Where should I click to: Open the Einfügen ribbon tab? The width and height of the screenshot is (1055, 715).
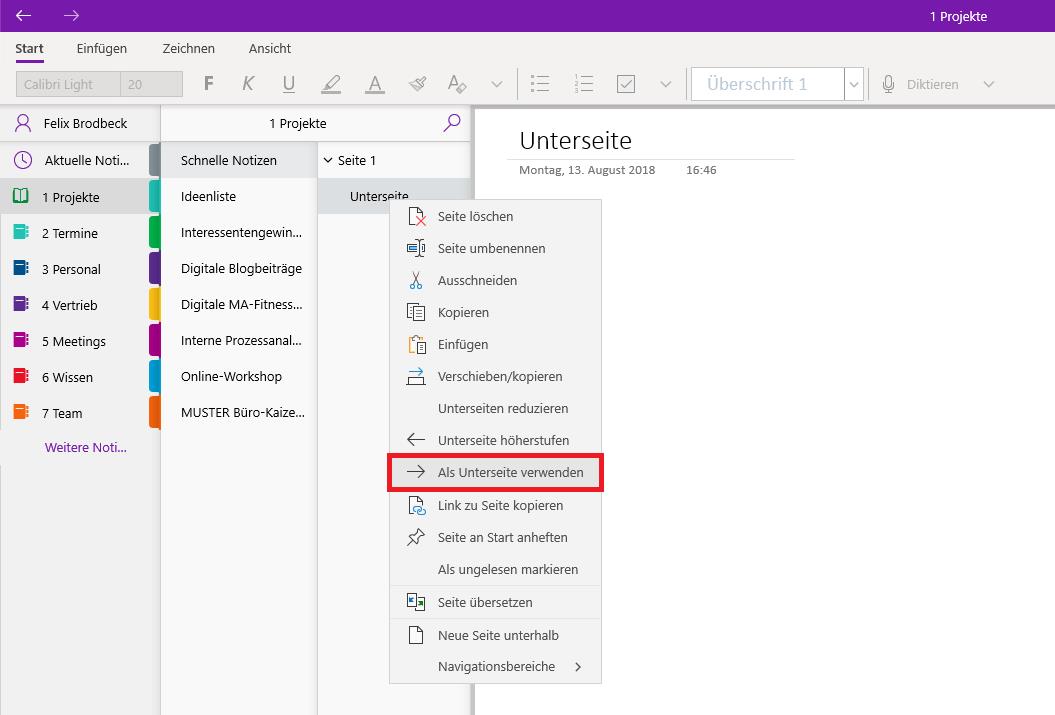tap(102, 48)
